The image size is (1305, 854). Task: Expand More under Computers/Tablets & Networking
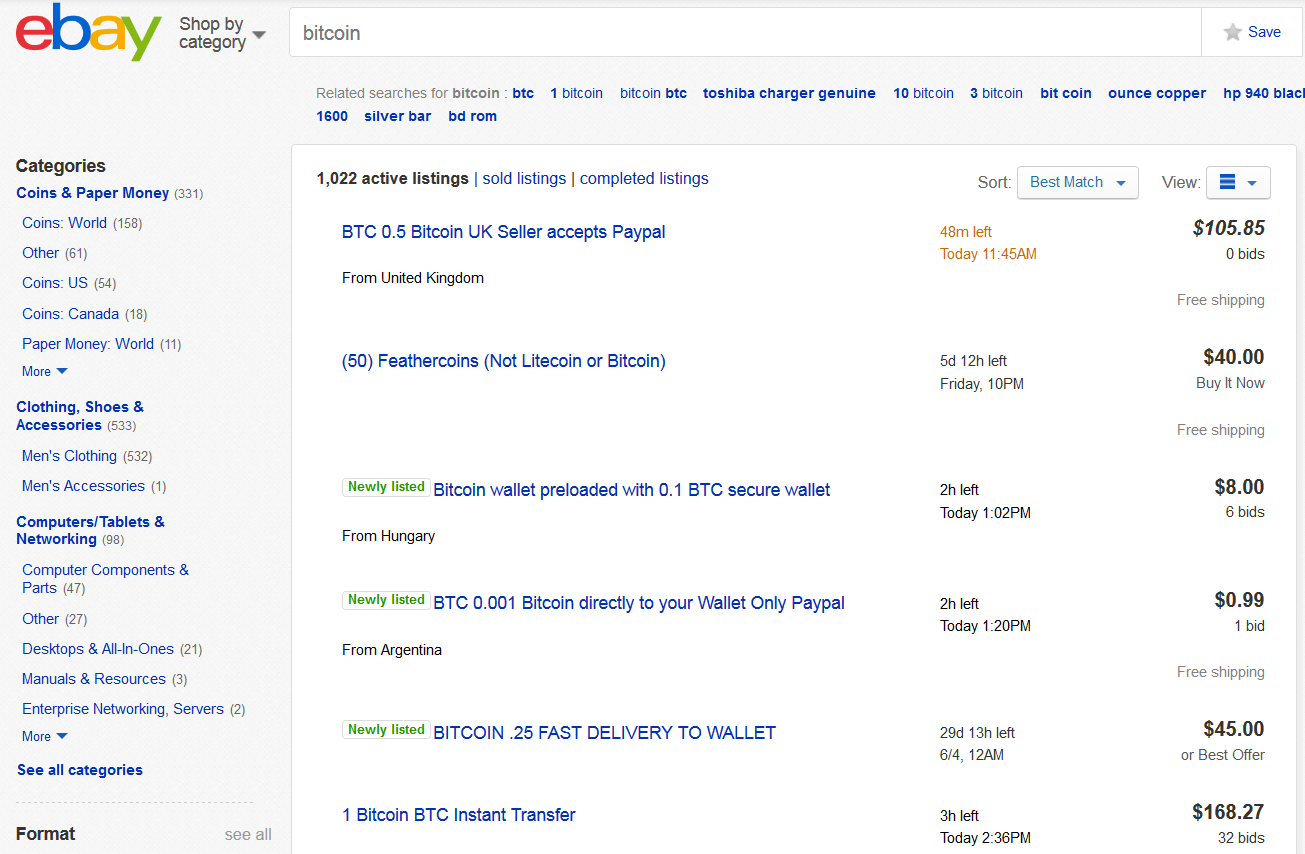pos(45,736)
